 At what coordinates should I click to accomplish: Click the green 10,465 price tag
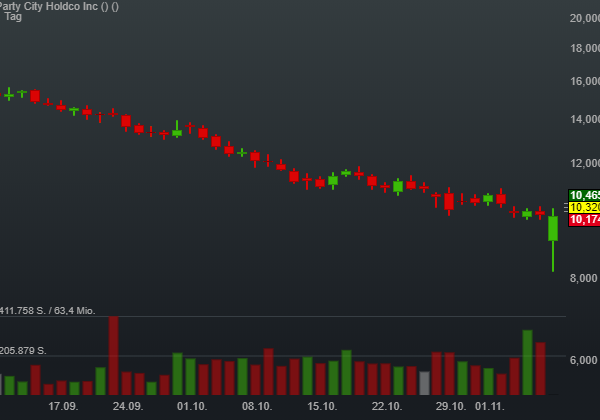click(584, 195)
